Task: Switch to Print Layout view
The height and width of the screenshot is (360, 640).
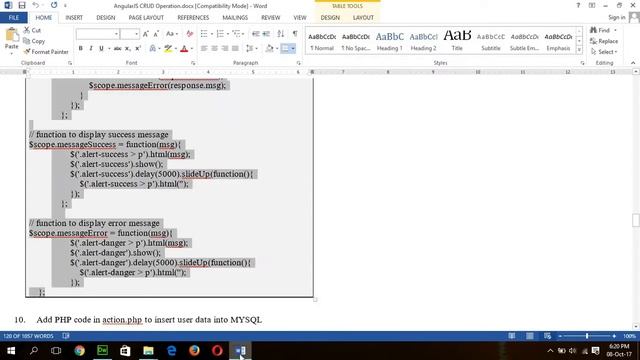Action: tap(529, 336)
